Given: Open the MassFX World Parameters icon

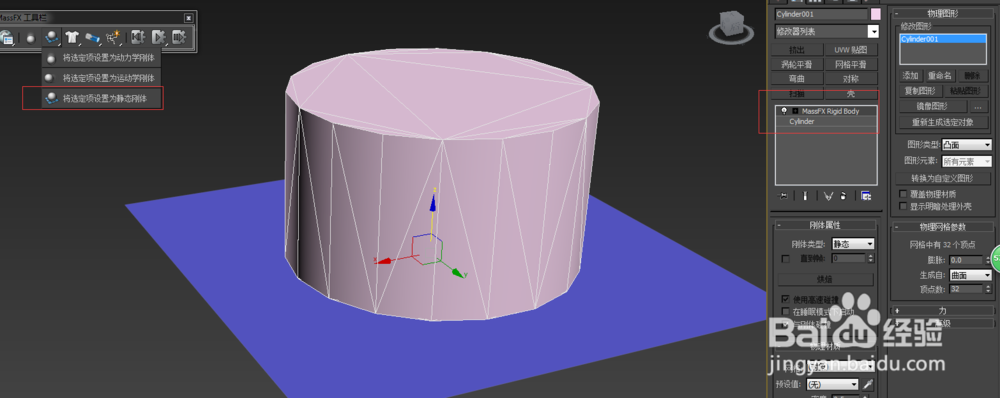Looking at the screenshot, I should tap(6, 38).
